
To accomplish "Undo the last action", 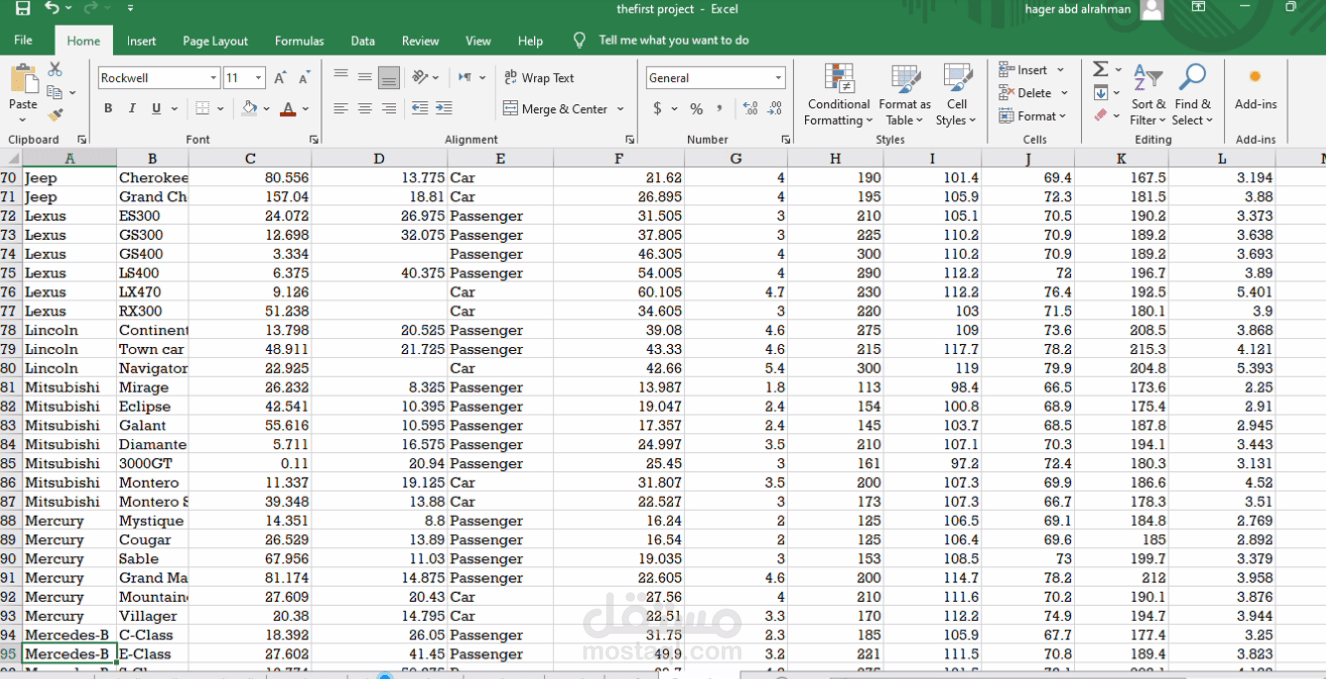I will [52, 9].
